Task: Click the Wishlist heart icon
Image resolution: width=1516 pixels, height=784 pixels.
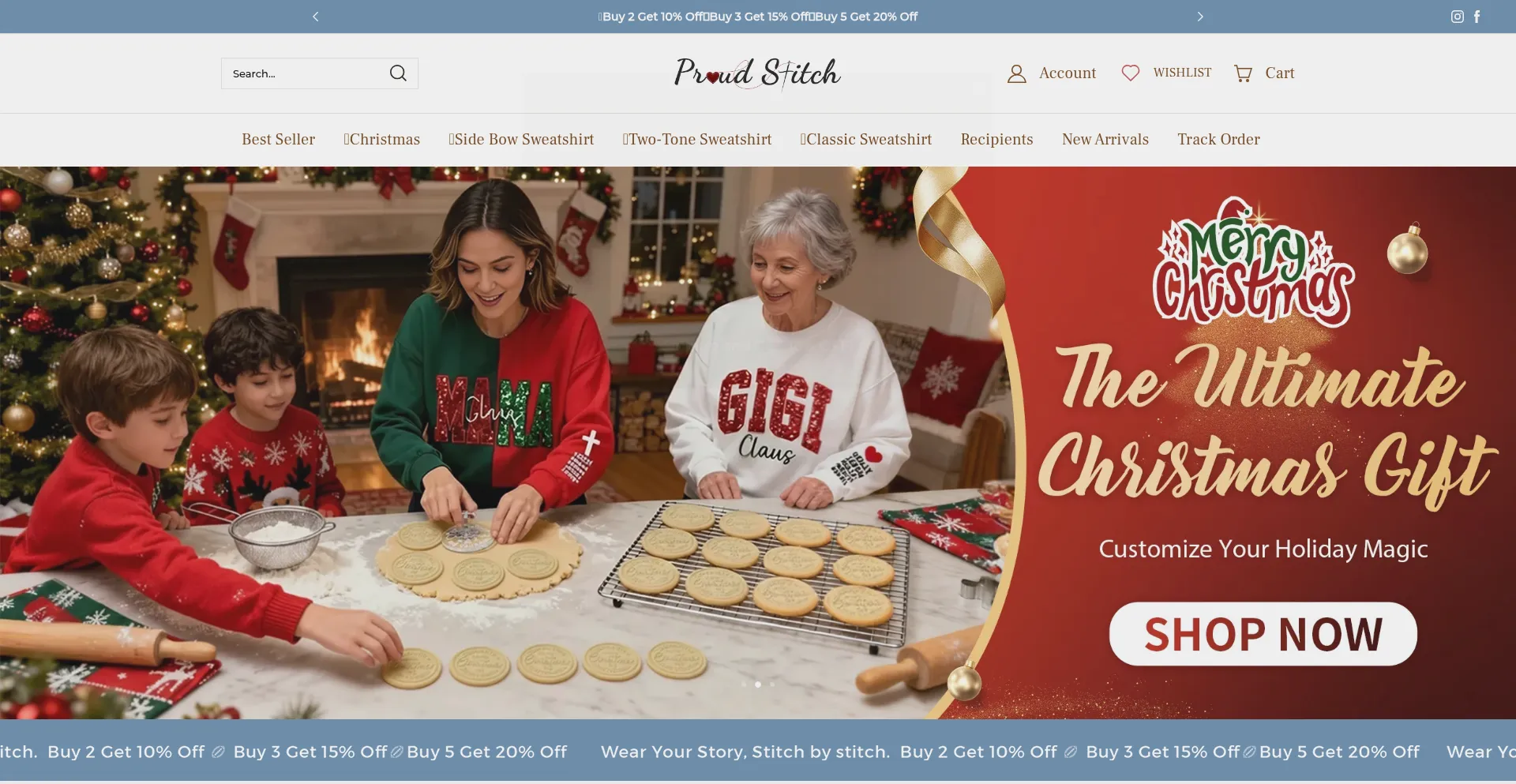Action: click(x=1130, y=73)
